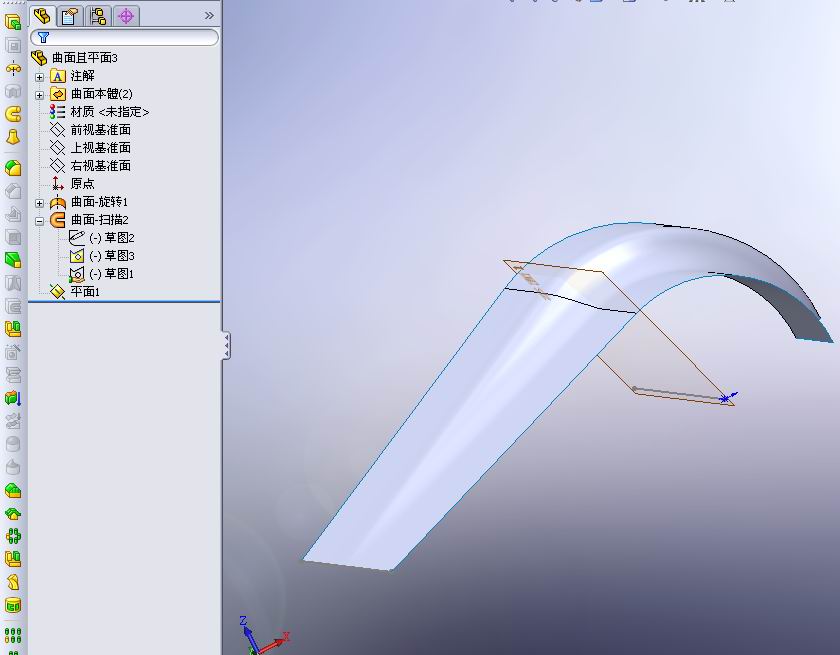Click the green circular ring pattern icon
840x655 pixels.
point(13,536)
